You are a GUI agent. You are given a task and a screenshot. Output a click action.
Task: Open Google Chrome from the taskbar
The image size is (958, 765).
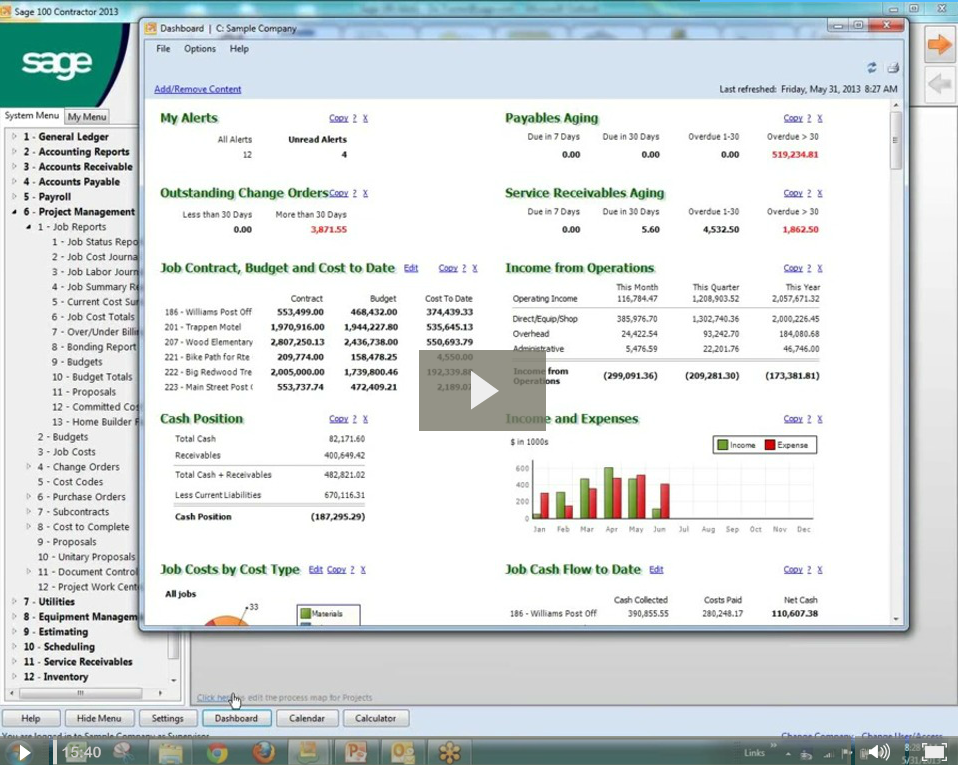coord(217,752)
